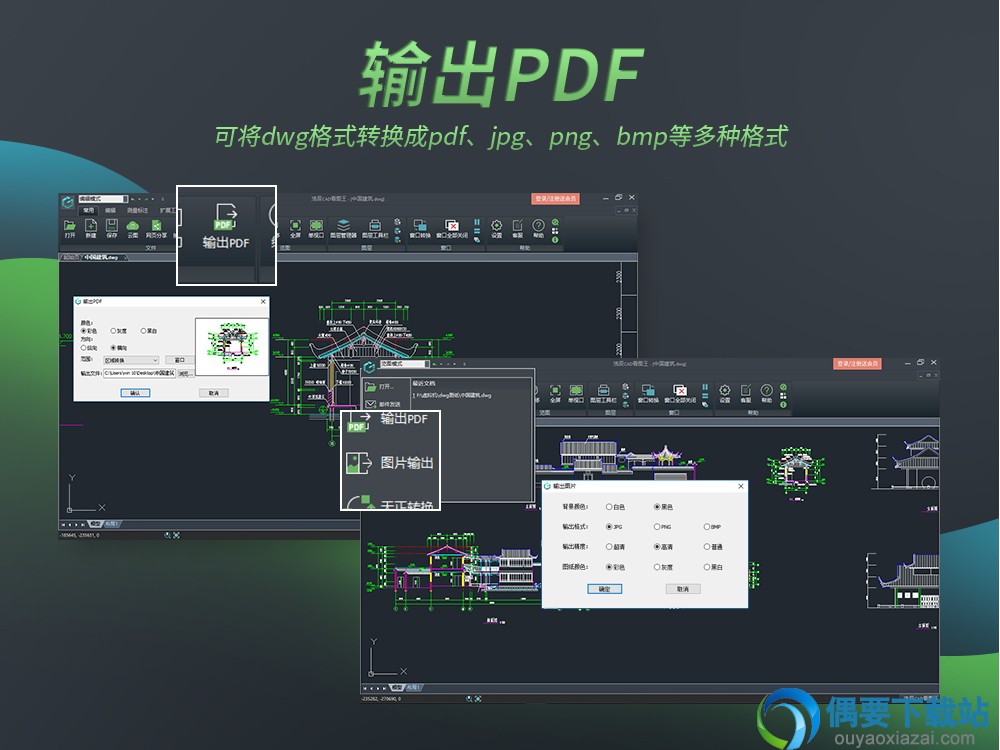Click the 打开 open-file icon in the back window

coord(70,226)
